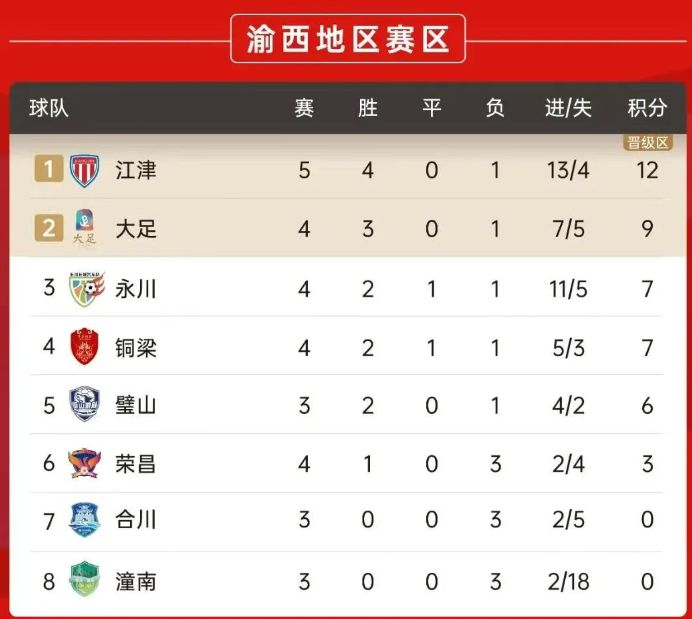
Task: Click the red 铜梁 team crest
Action: click(x=84, y=347)
